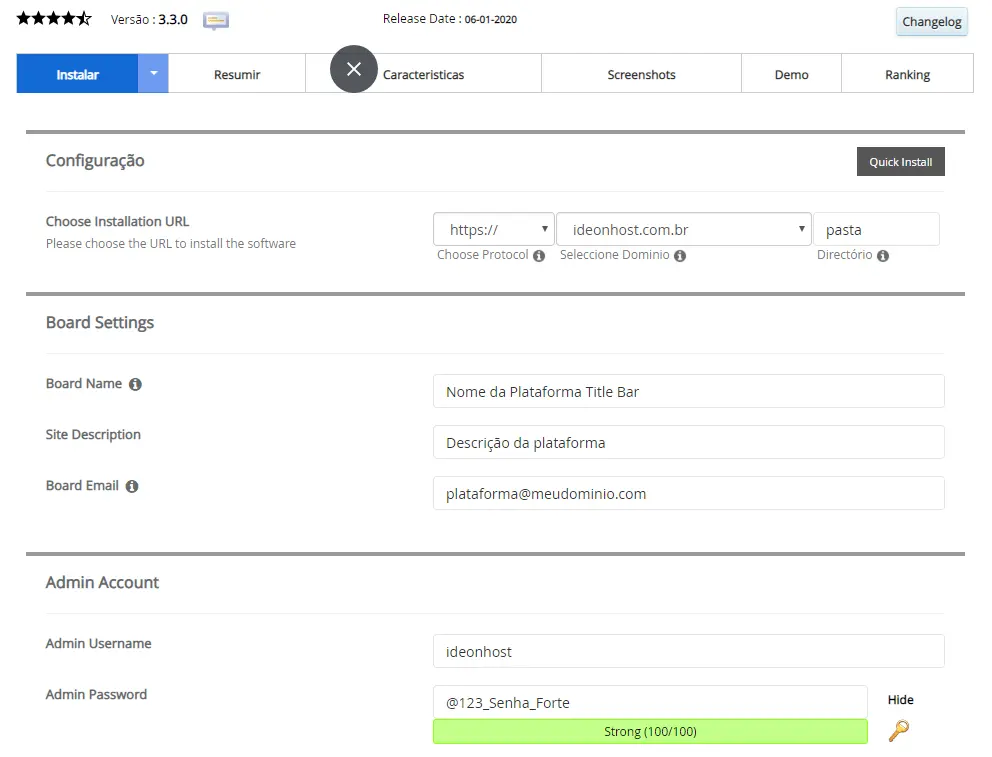Click the reviews comment bubble icon
This screenshot has width=992, height=757.
point(215,20)
